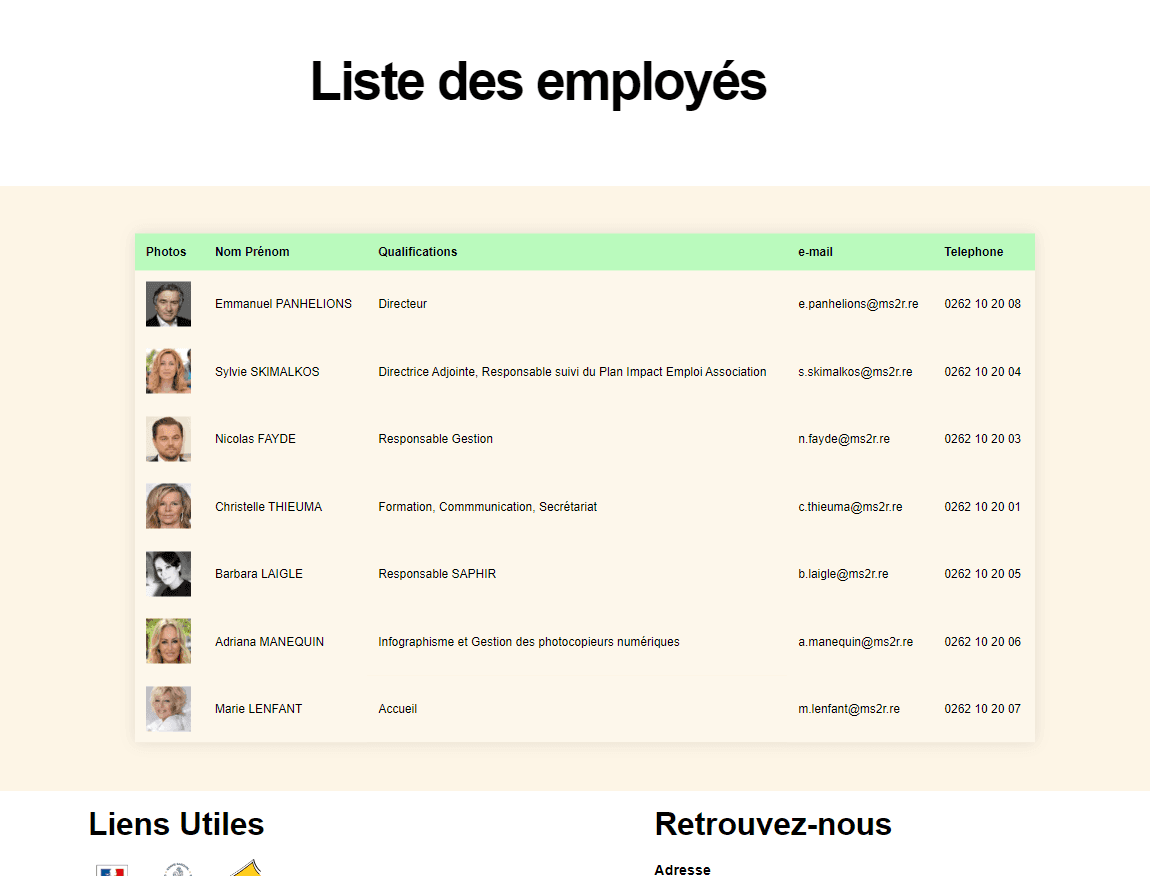1150x876 pixels.
Task: Select the name Sylvie SKIMALKOS
Action: (x=267, y=372)
